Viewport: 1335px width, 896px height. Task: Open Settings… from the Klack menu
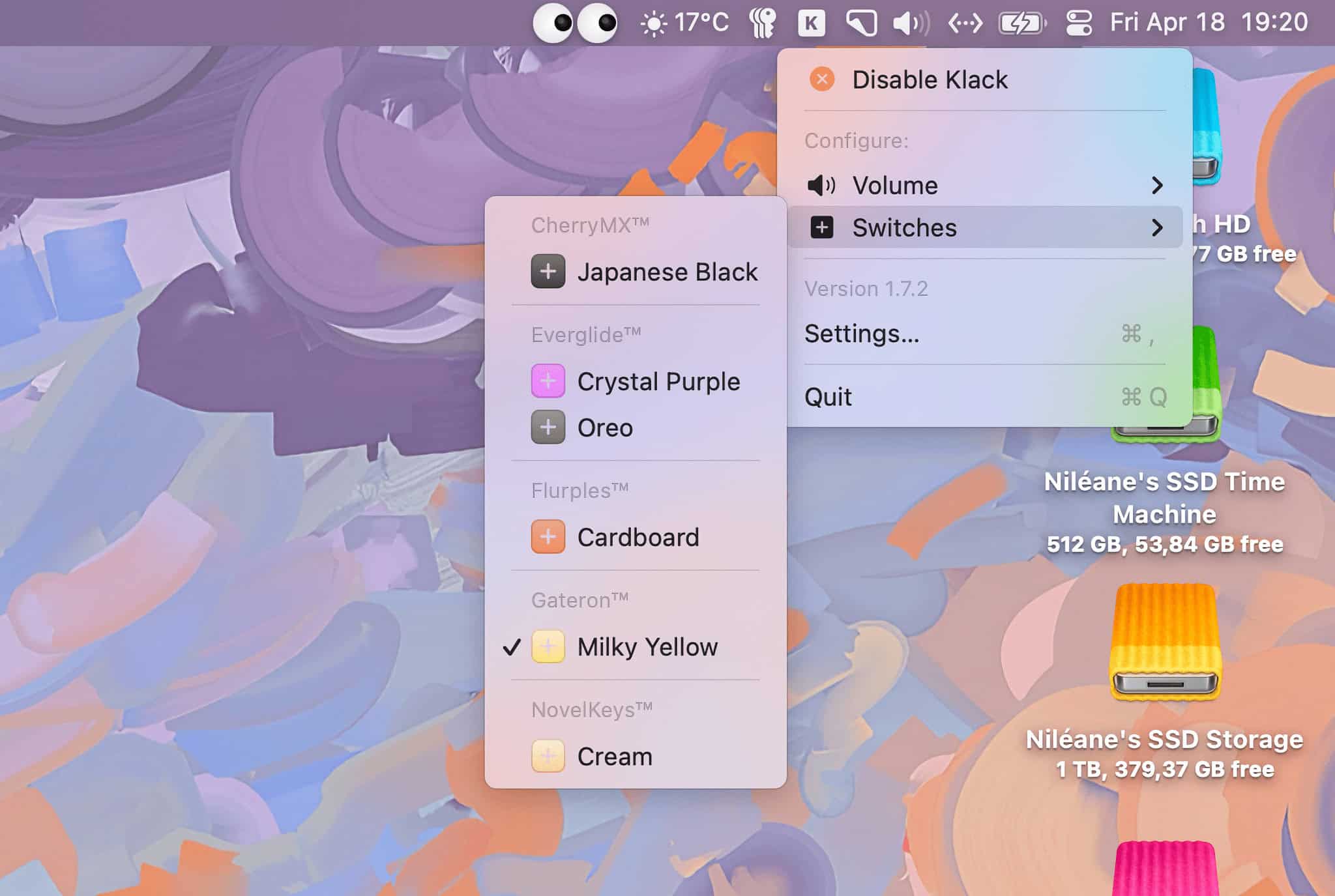985,334
